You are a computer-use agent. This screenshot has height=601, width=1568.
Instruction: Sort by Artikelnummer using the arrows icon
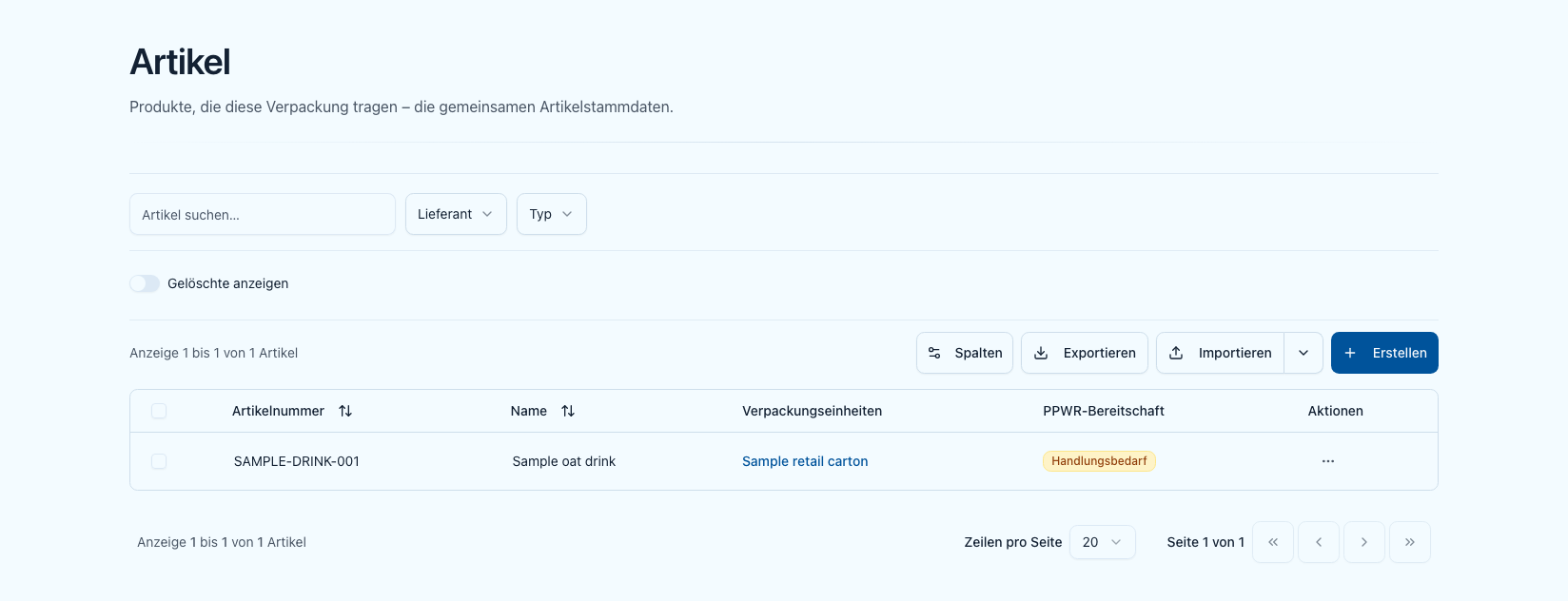[345, 411]
